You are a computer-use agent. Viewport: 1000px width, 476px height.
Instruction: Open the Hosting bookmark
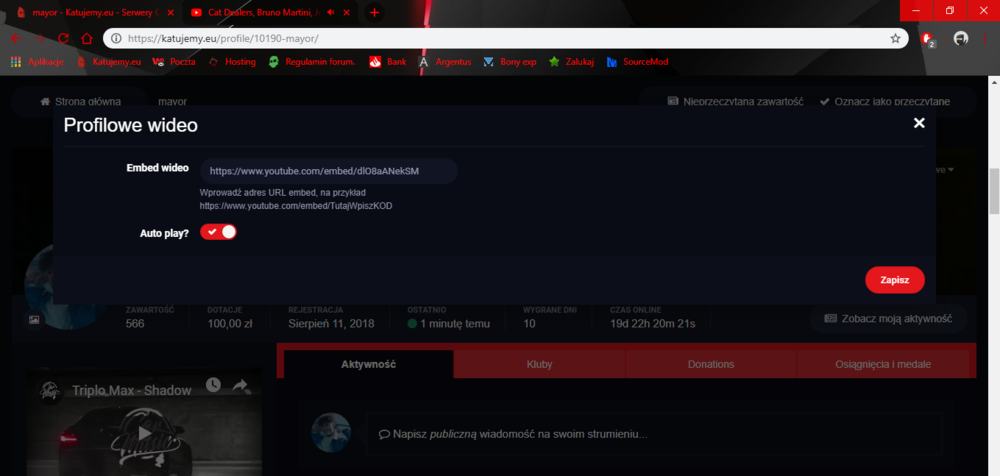coord(232,62)
